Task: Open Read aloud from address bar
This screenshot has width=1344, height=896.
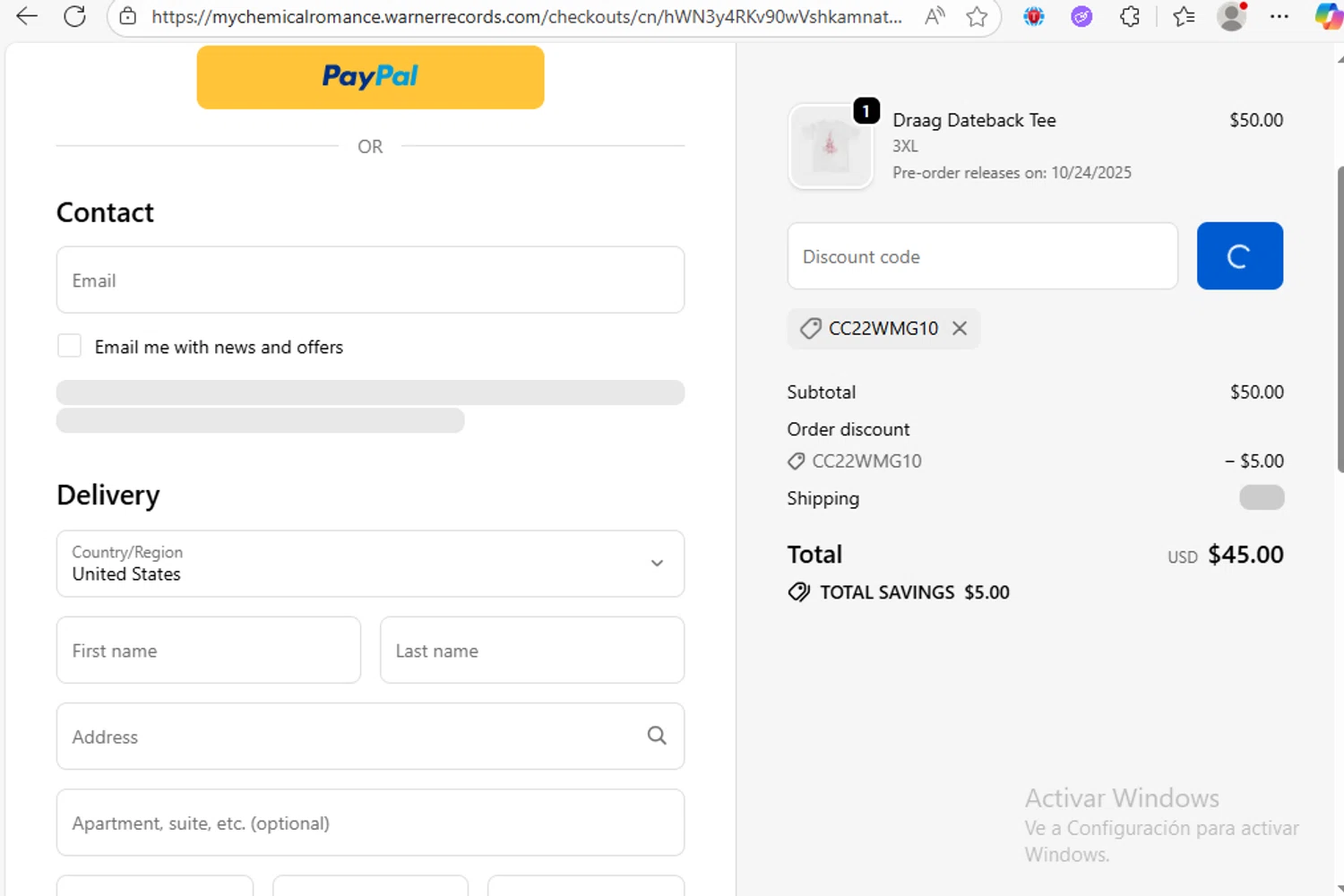Action: pyautogui.click(x=935, y=16)
